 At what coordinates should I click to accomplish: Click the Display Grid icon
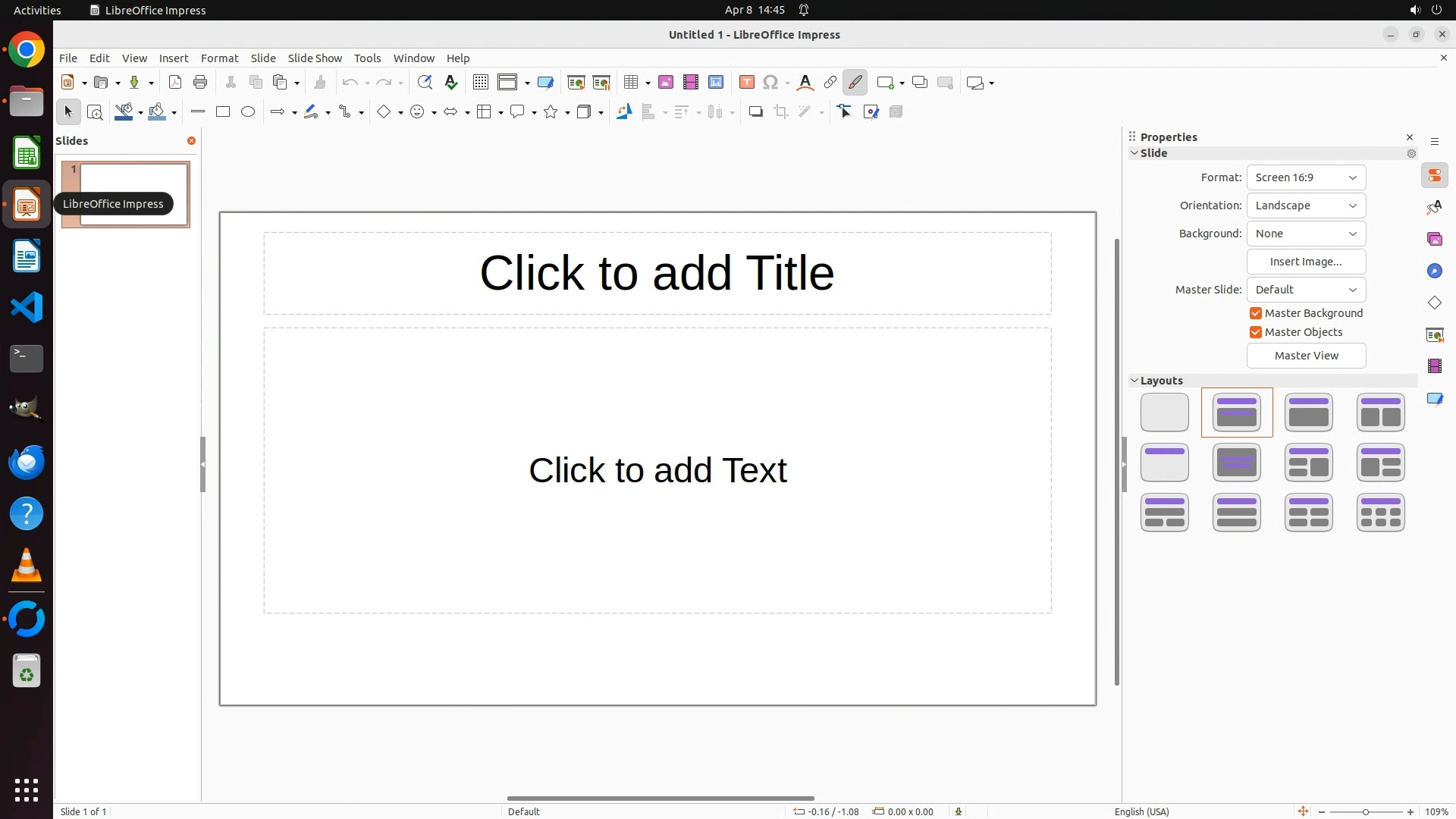481,83
